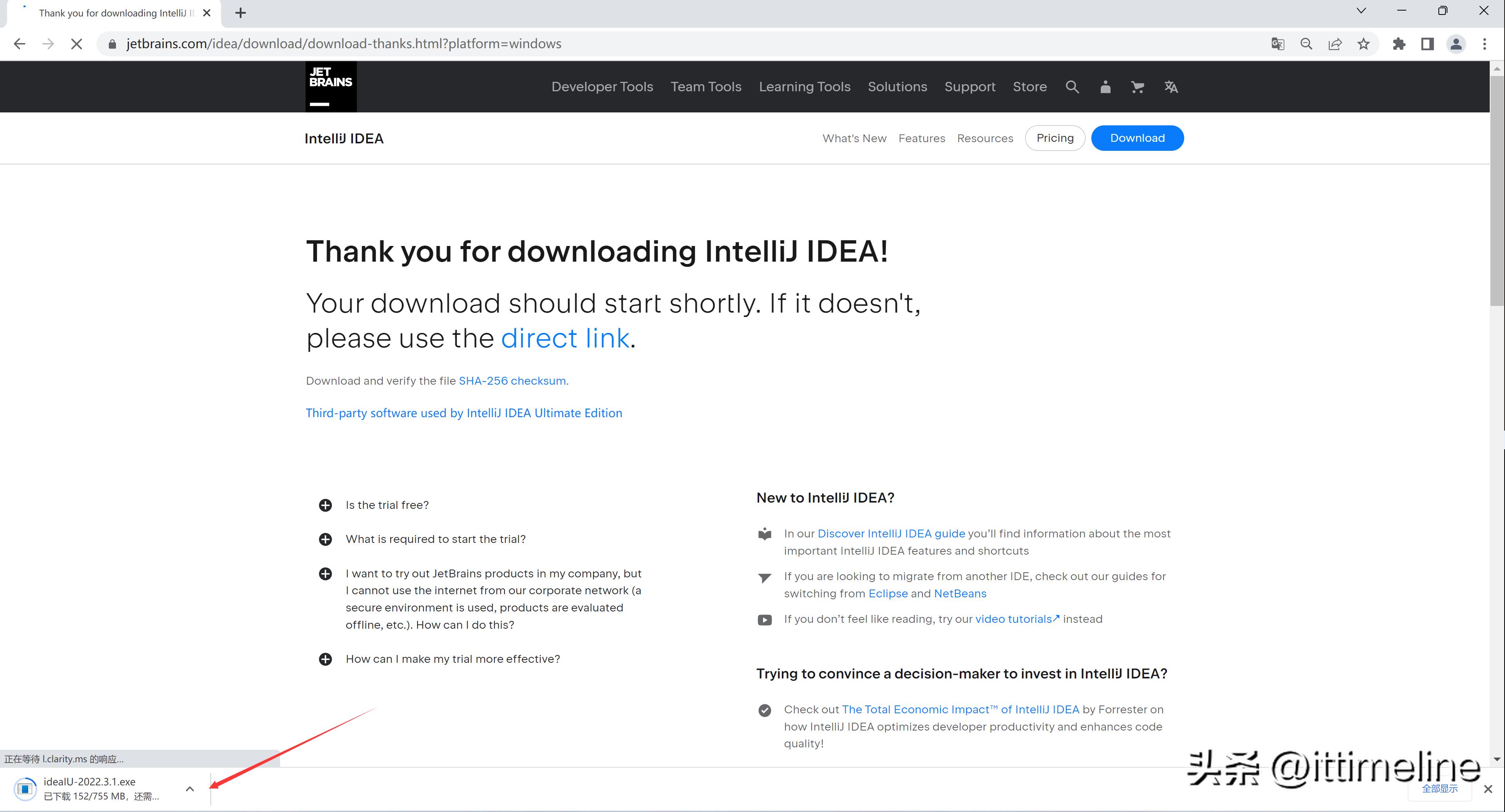Bookmark this page with the star
This screenshot has width=1505, height=812.
(x=1364, y=44)
